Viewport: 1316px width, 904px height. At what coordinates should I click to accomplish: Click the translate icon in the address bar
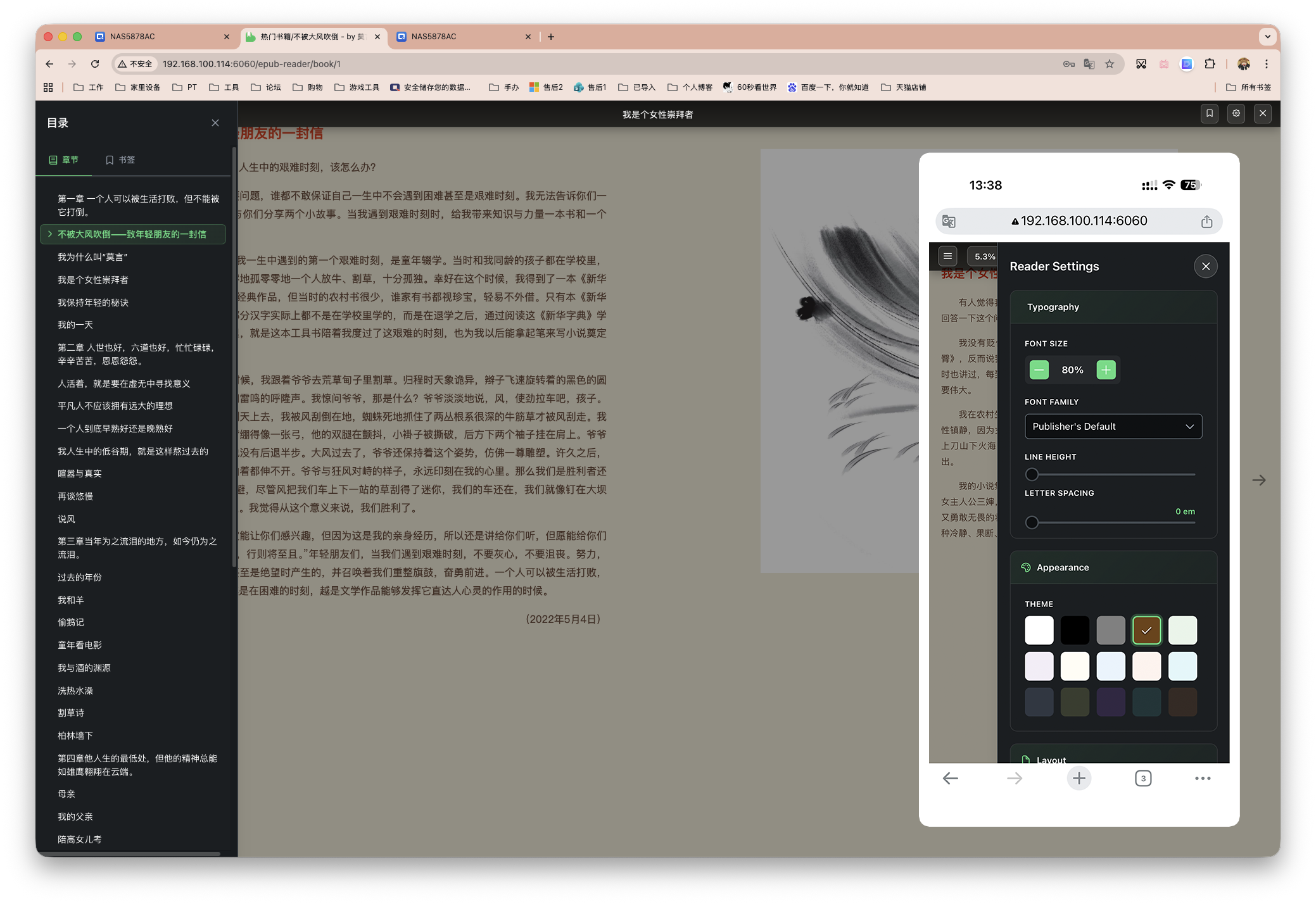[x=1089, y=64]
